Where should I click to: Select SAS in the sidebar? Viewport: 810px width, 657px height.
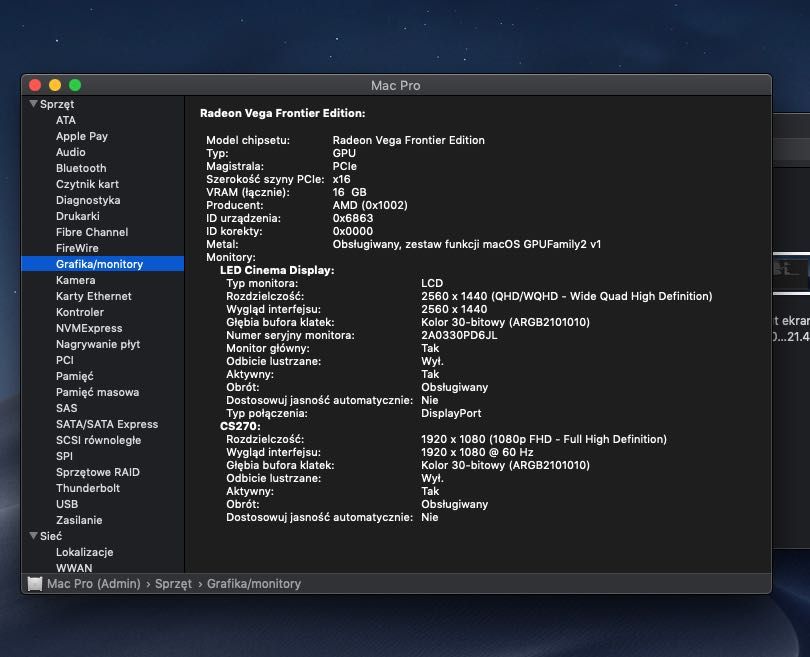[67, 408]
